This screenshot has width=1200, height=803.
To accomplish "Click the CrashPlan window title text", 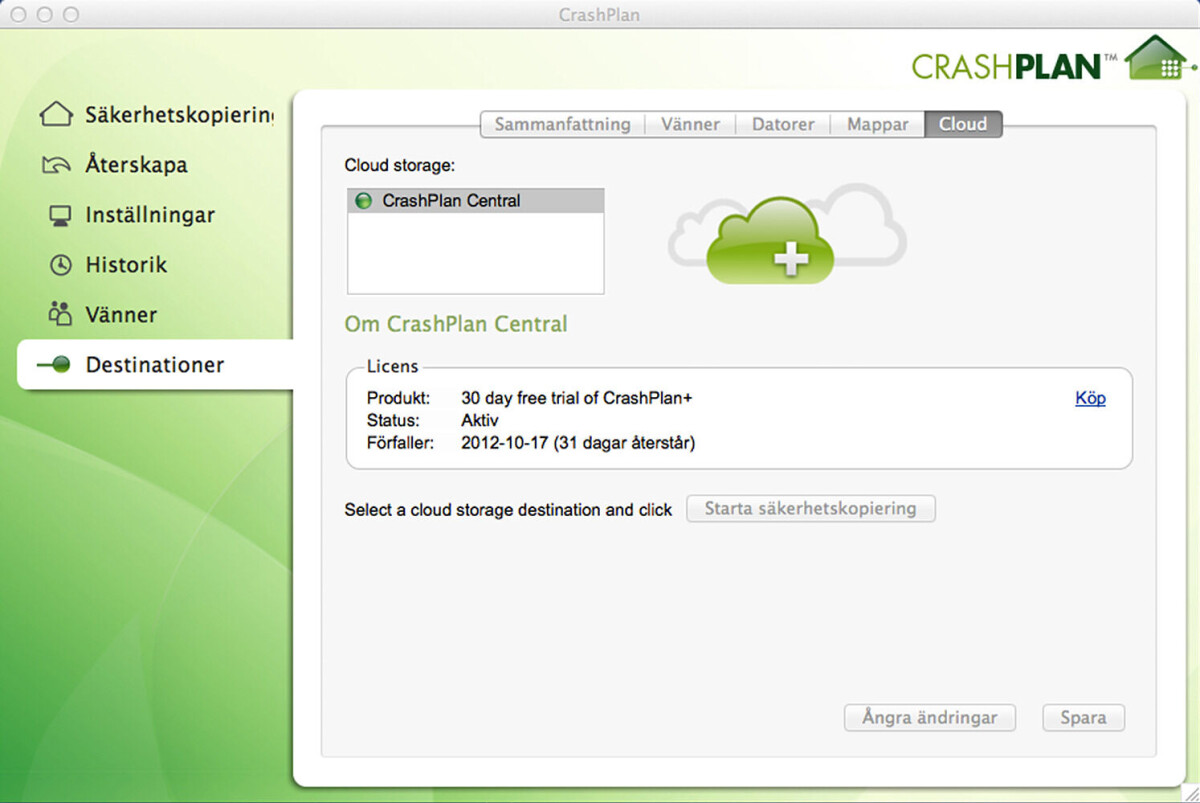I will click(x=599, y=15).
